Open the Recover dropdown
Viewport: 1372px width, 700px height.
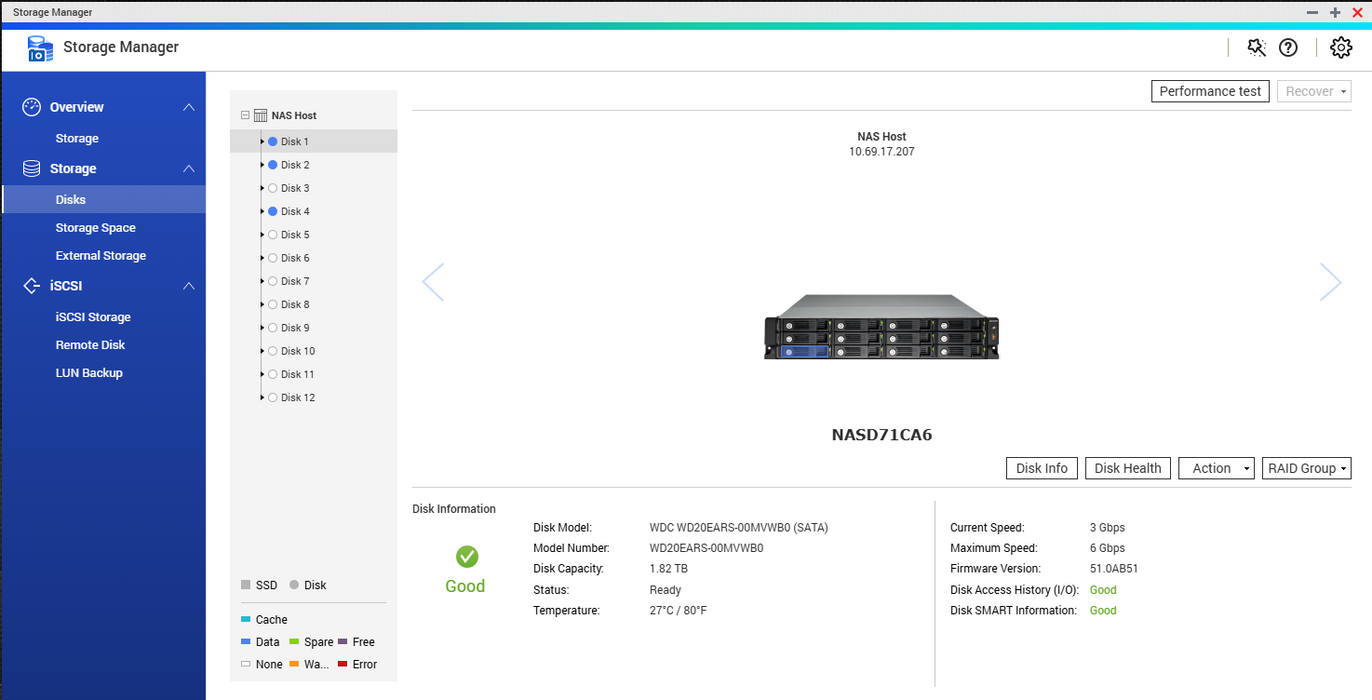[1314, 91]
